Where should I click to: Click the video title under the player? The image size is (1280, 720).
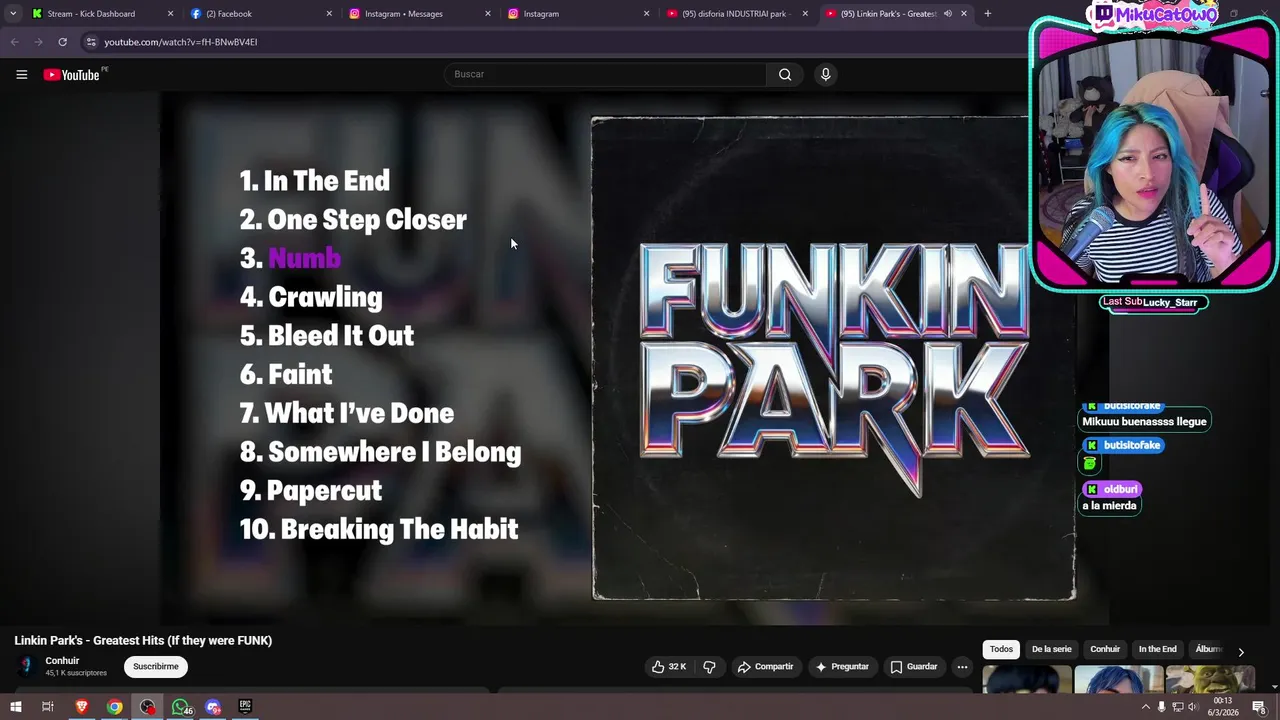143,641
